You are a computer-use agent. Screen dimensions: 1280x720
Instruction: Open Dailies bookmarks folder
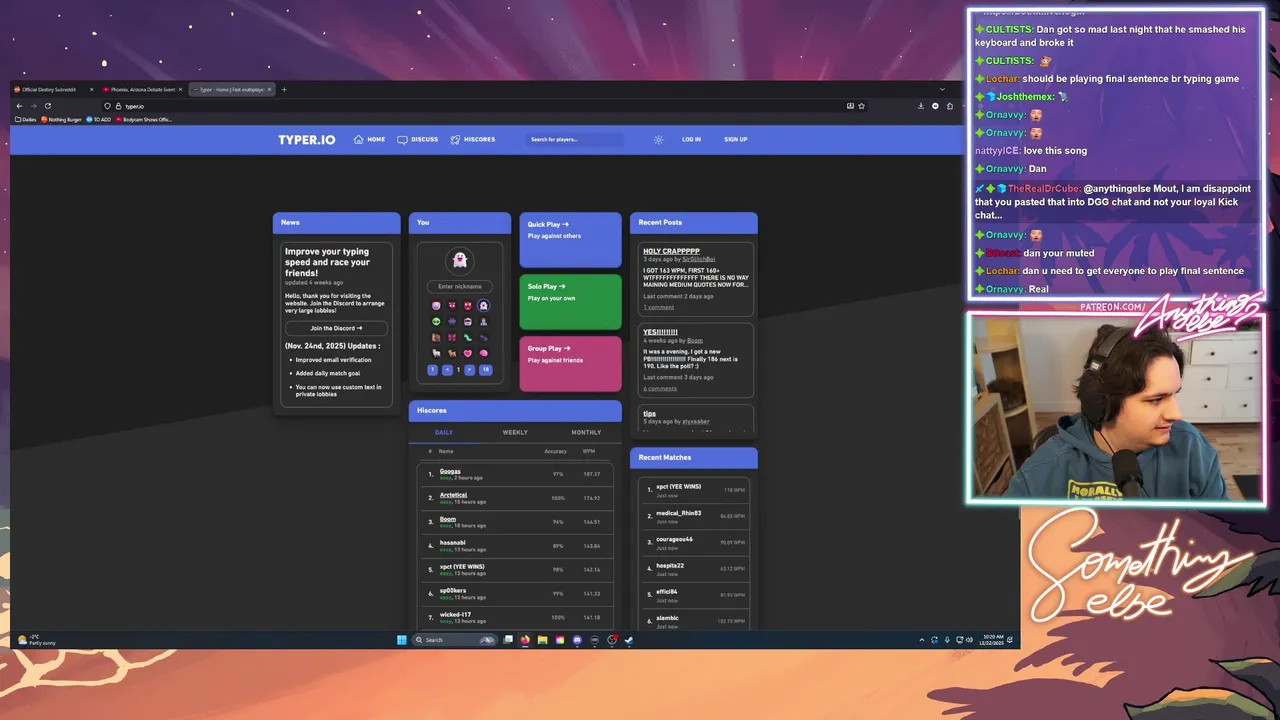click(26, 119)
